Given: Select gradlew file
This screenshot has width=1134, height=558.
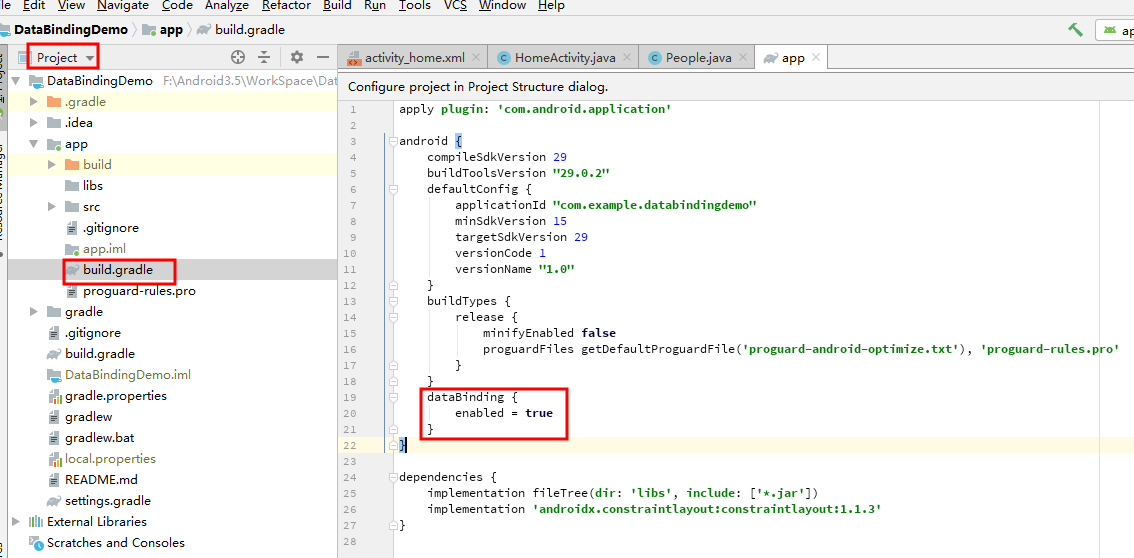Looking at the screenshot, I should (x=88, y=417).
